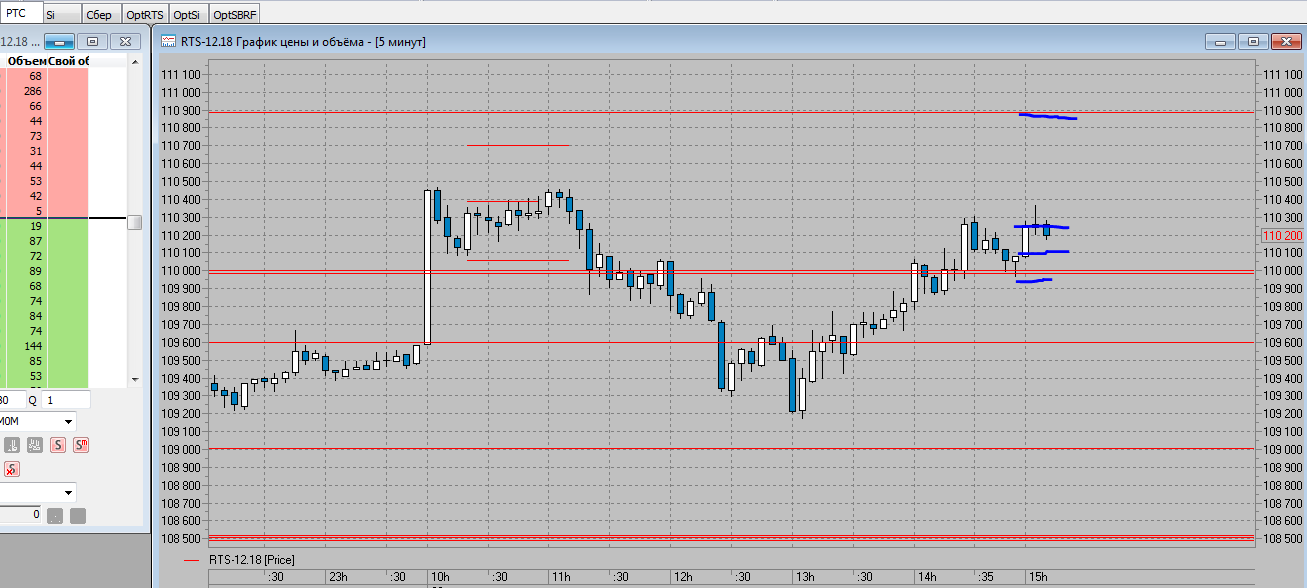Open the M0M account dropdown
Viewport: 1307px width, 588px height.
coord(68,422)
